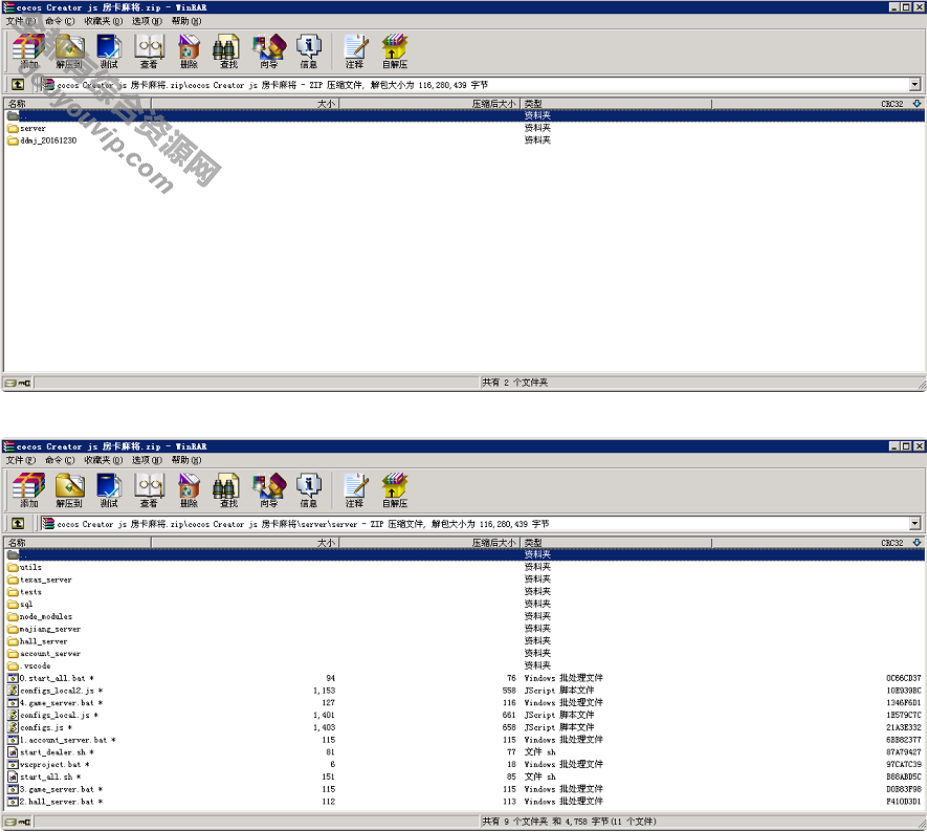
Task: Click the 自解压 (SFX) icon in the top window
Action: pos(394,51)
